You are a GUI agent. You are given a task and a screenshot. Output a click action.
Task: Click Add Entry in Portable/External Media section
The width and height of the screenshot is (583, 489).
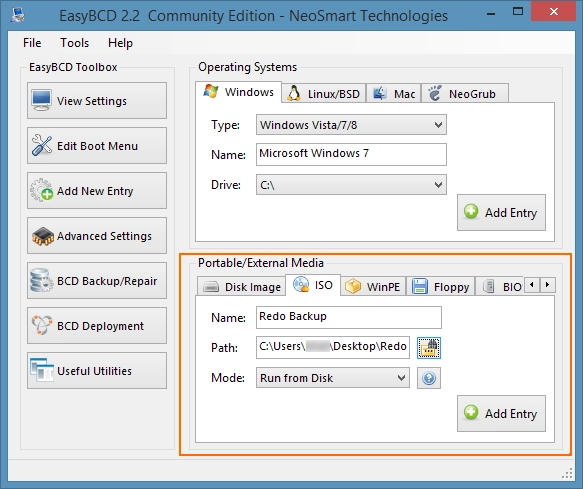tap(501, 414)
